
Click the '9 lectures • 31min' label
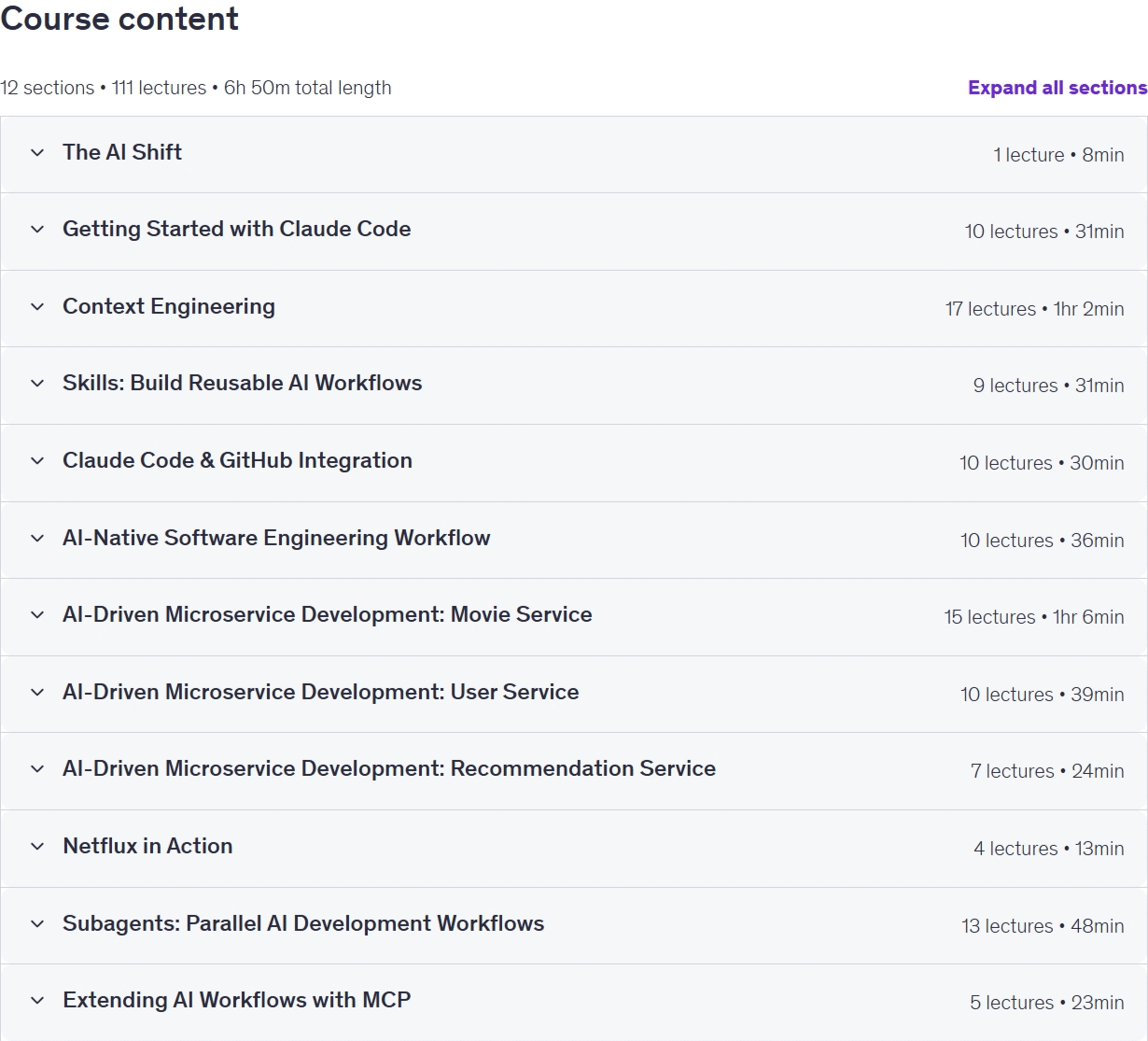pyautogui.click(x=1048, y=386)
